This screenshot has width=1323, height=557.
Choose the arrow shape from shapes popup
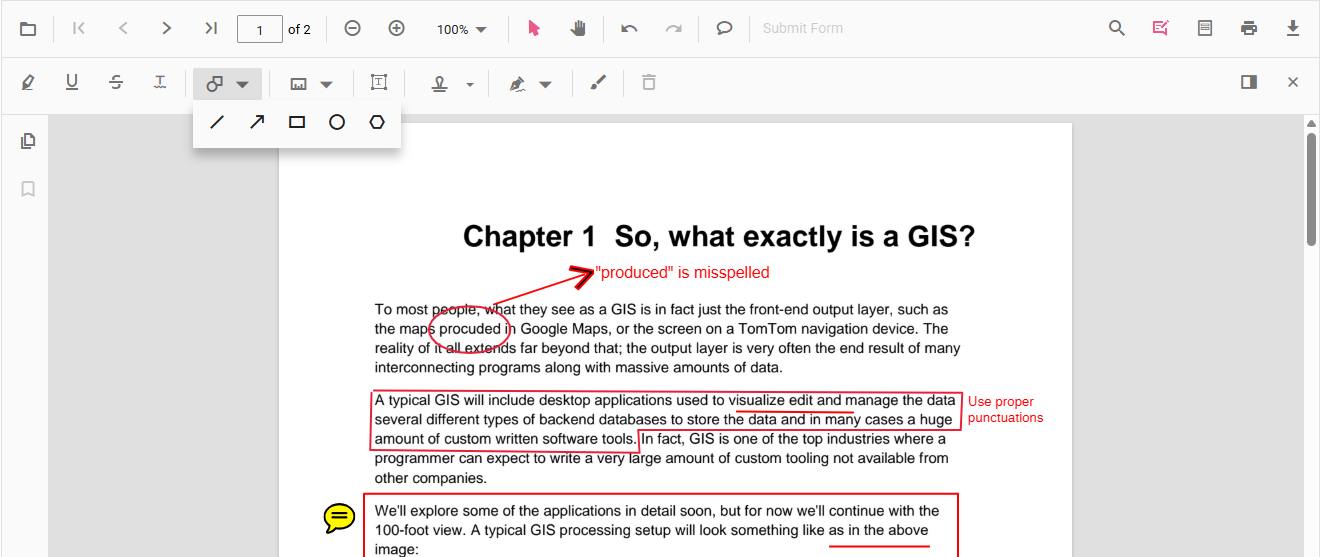(257, 122)
